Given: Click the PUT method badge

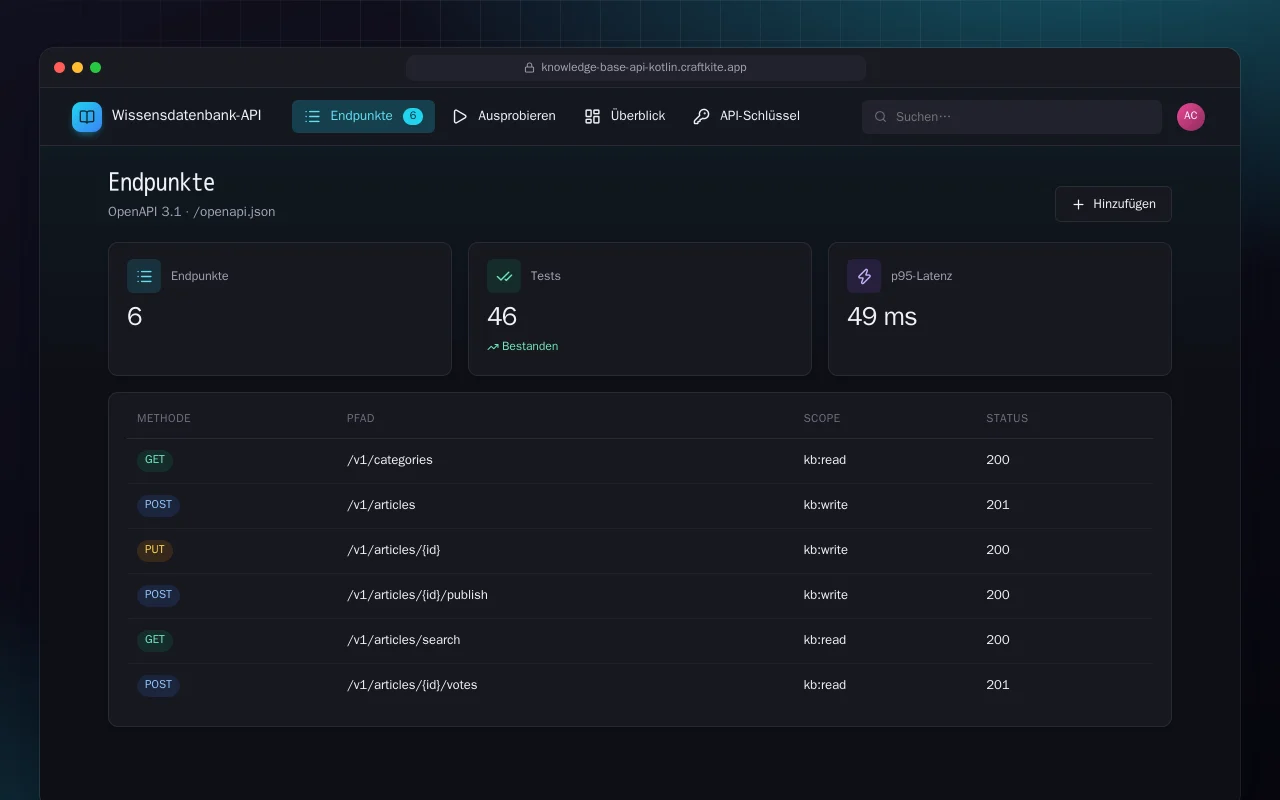Looking at the screenshot, I should coord(155,550).
